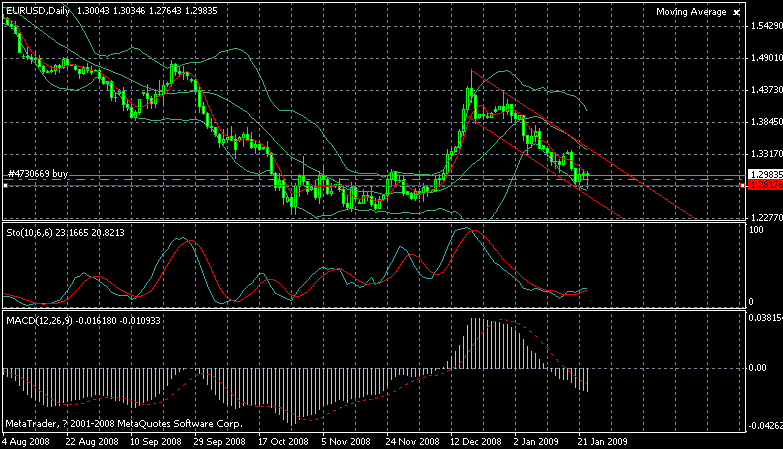Image resolution: width=783 pixels, height=449 pixels.
Task: Click the 1.54290 price scale value
Action: [767, 26]
